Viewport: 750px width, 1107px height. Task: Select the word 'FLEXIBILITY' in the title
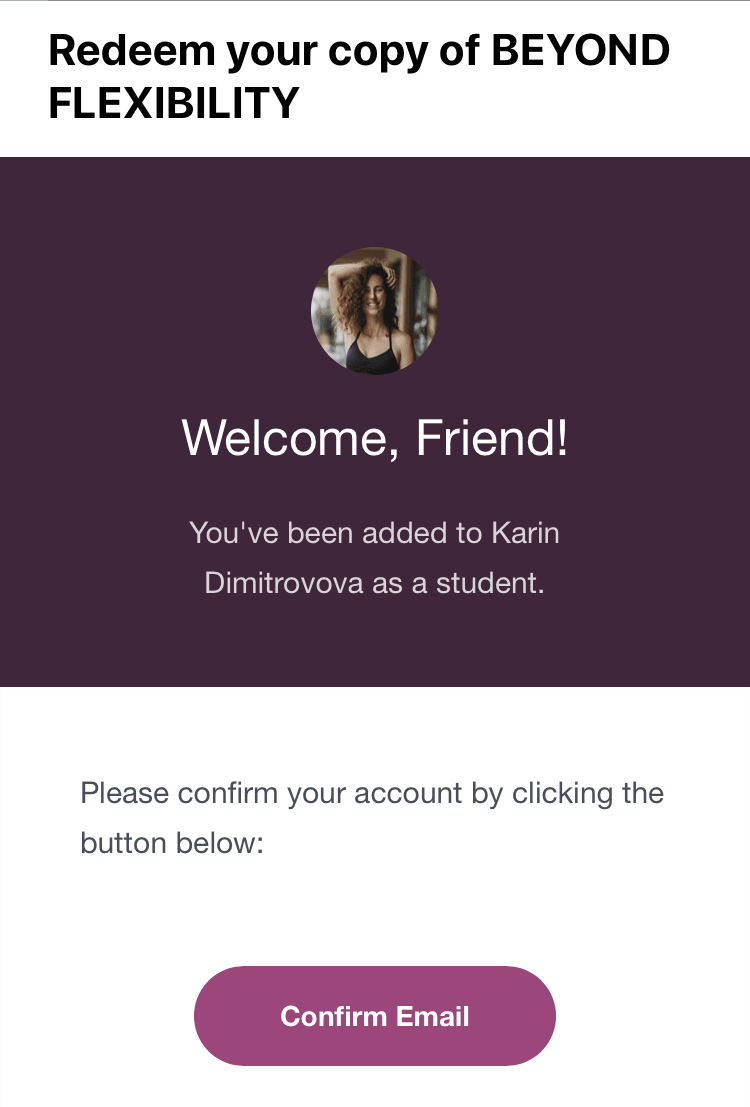174,103
